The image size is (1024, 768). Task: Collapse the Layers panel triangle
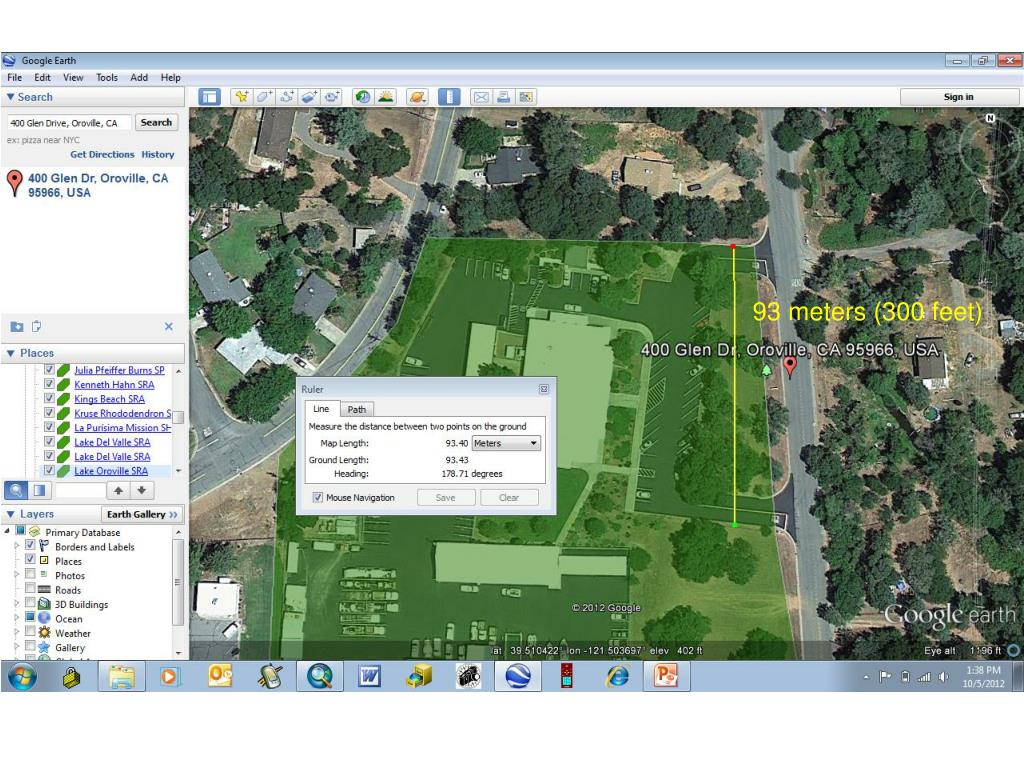[10, 514]
